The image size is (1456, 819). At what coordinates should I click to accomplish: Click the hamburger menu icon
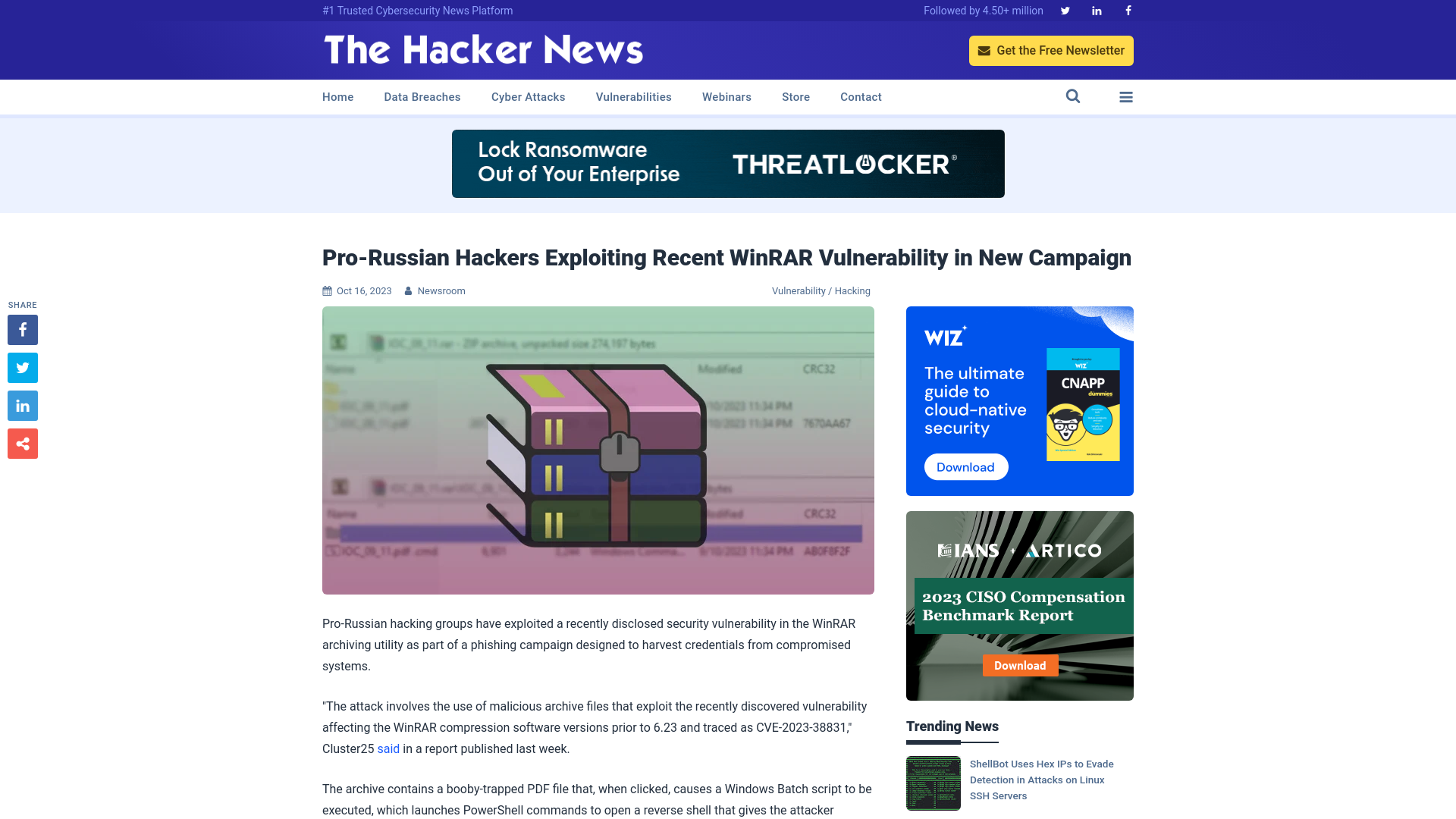point(1126,97)
